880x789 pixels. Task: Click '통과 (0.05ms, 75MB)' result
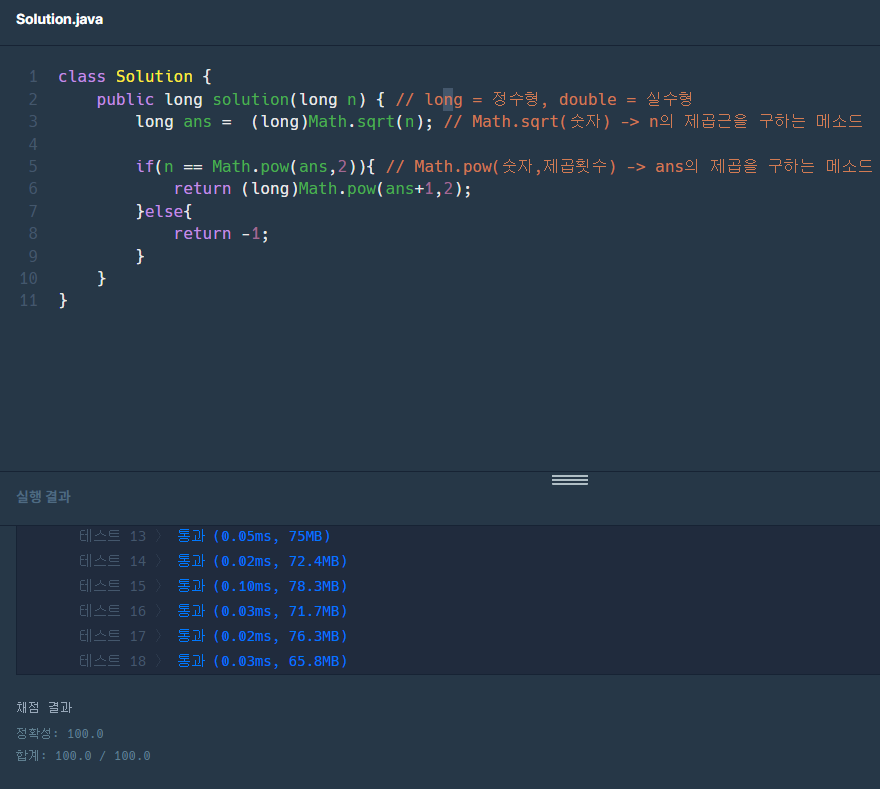tap(254, 536)
